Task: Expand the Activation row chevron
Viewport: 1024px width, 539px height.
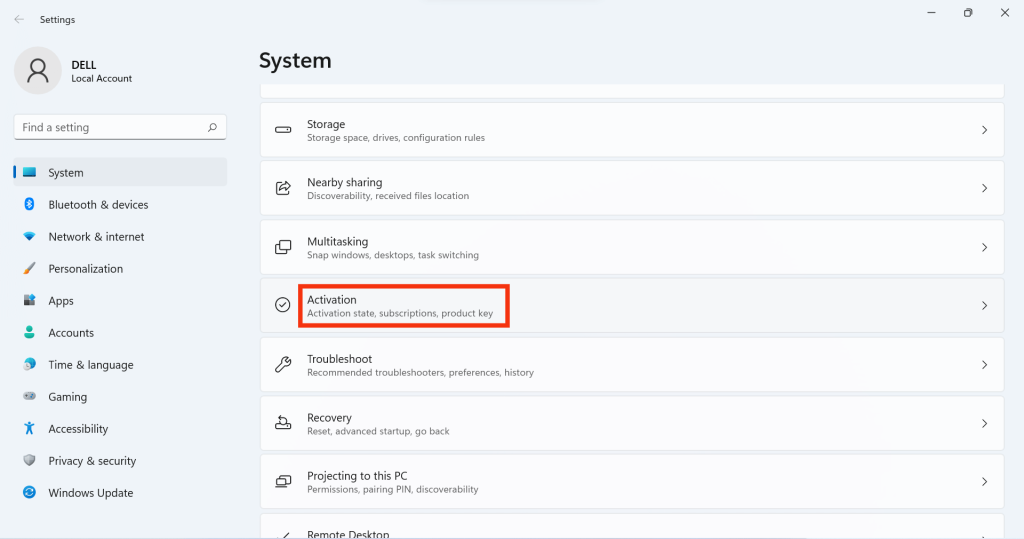Action: (x=984, y=305)
